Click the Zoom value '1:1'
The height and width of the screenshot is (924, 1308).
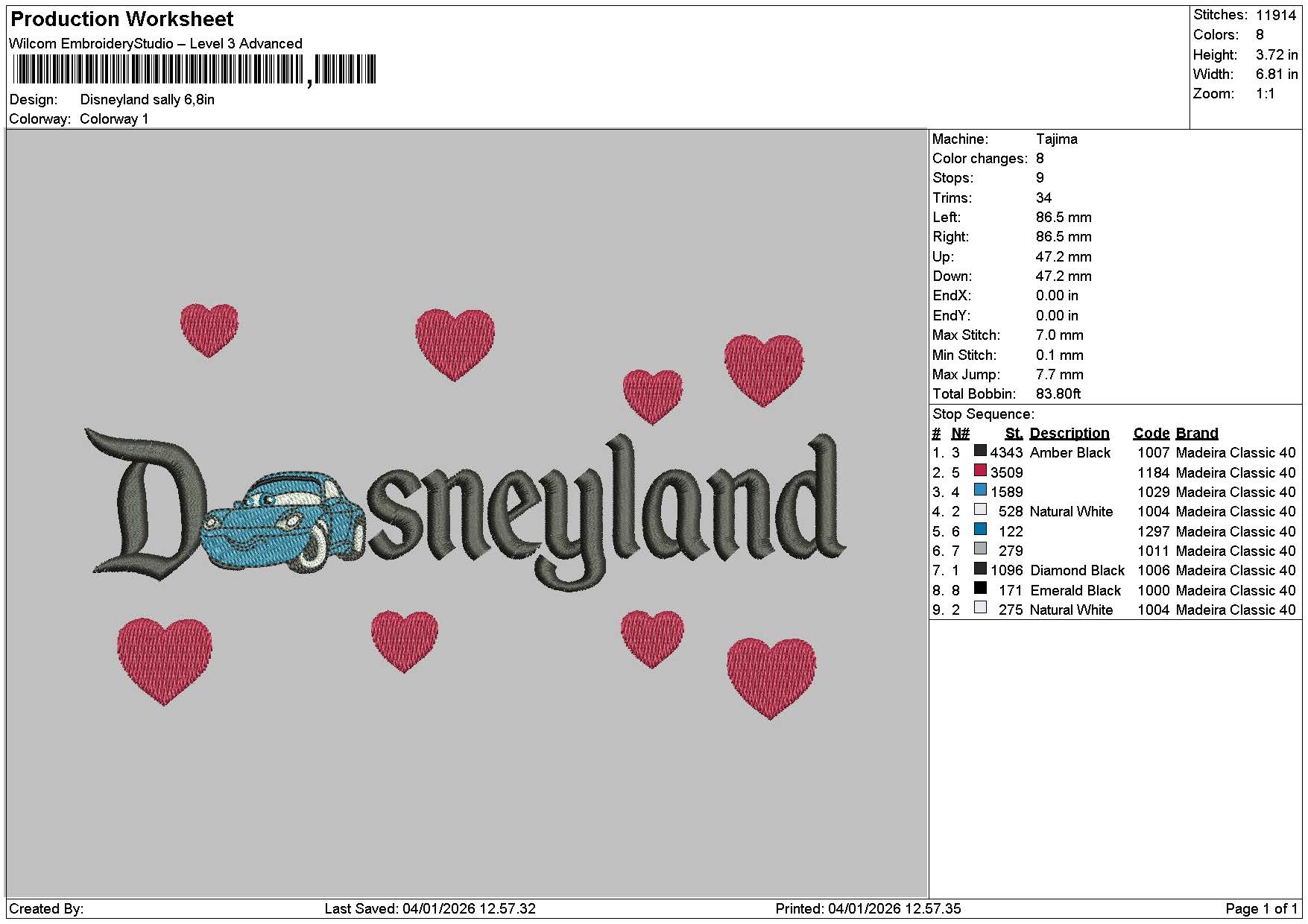tap(1265, 94)
